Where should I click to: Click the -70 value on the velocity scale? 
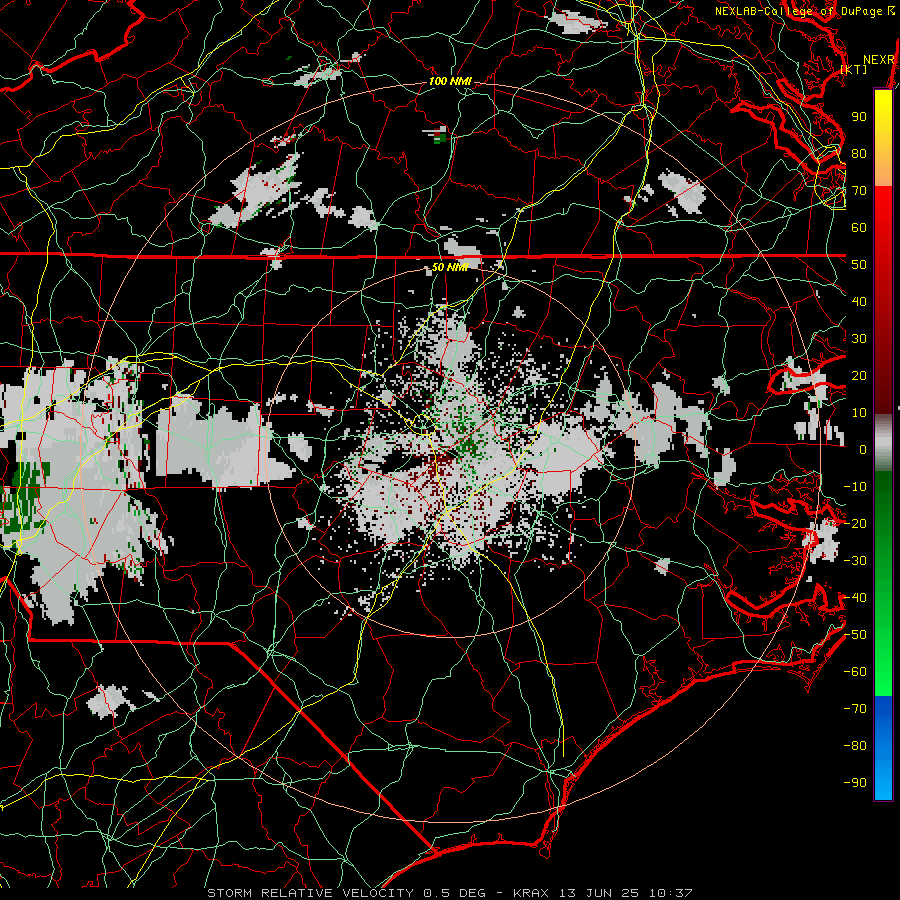point(855,709)
